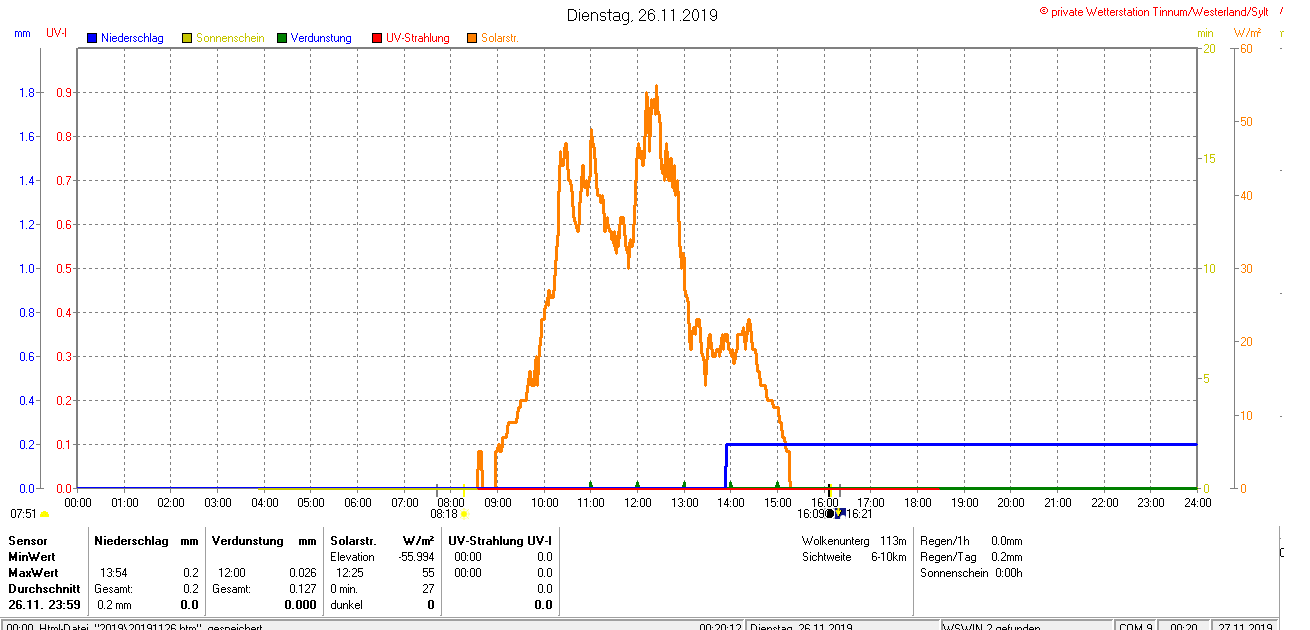Click the blue Niederschlag legend swatch
The height and width of the screenshot is (630, 1310).
[x=92, y=38]
